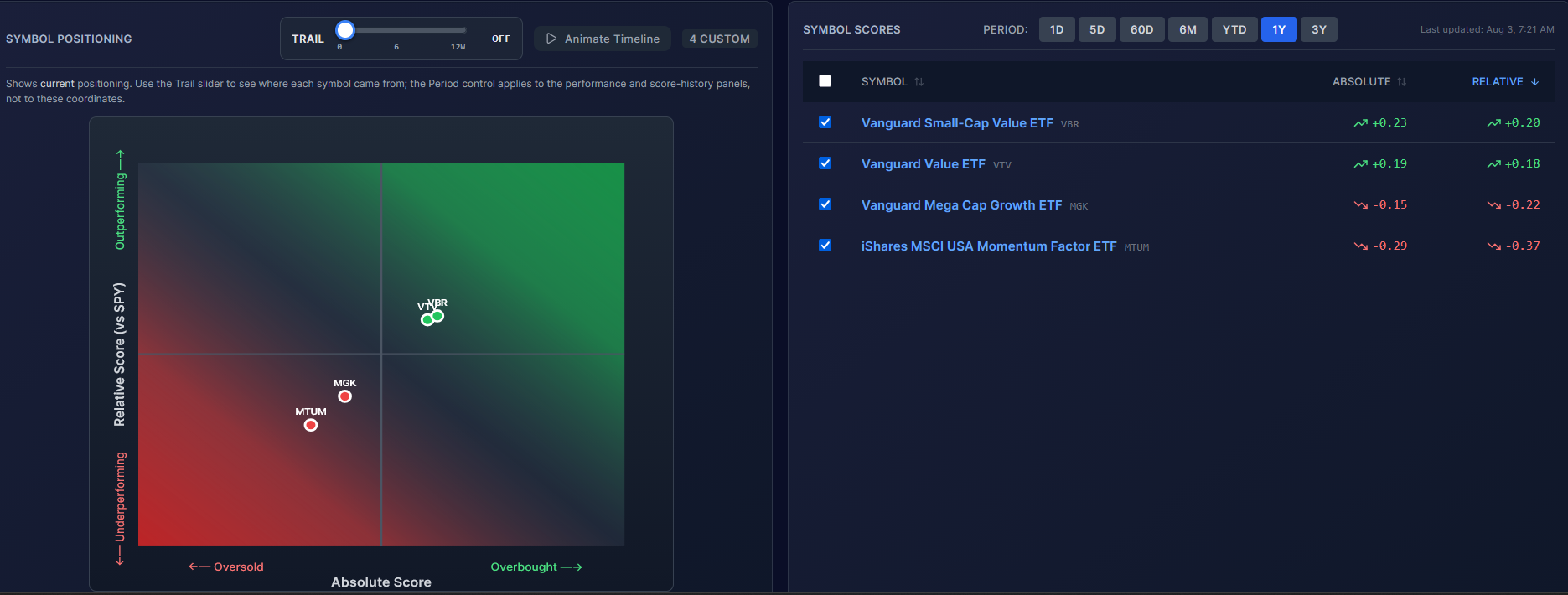Click the -0.15 absolute score value
The width and height of the screenshot is (1568, 595).
click(x=1389, y=204)
